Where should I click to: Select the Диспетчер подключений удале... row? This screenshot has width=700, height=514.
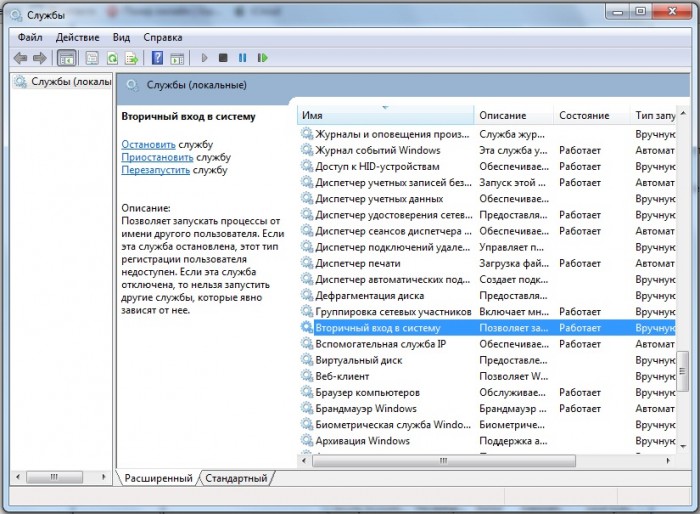[x=487, y=247]
